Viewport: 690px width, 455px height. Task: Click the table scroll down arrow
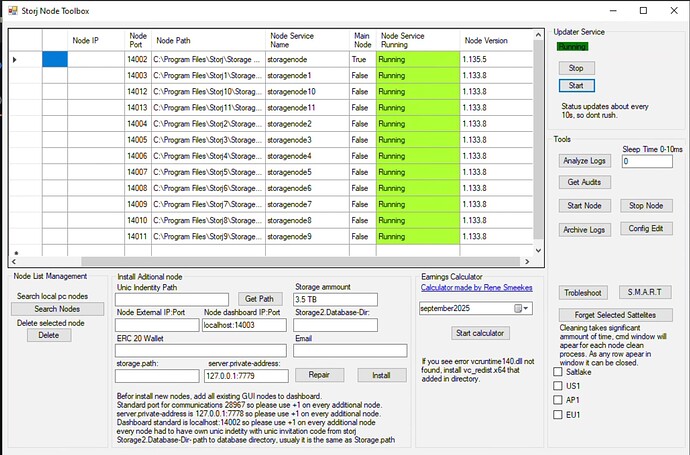pyautogui.click(x=538, y=250)
